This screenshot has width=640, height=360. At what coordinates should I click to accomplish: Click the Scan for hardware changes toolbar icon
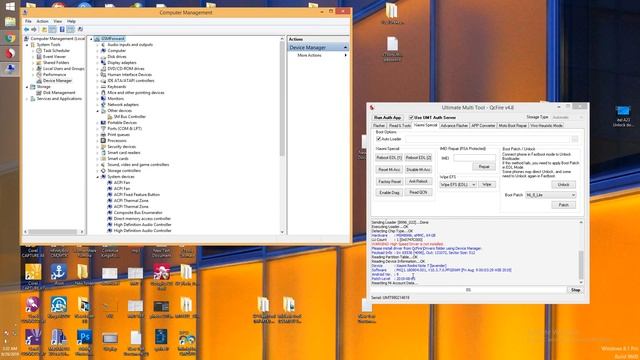[x=80, y=29]
